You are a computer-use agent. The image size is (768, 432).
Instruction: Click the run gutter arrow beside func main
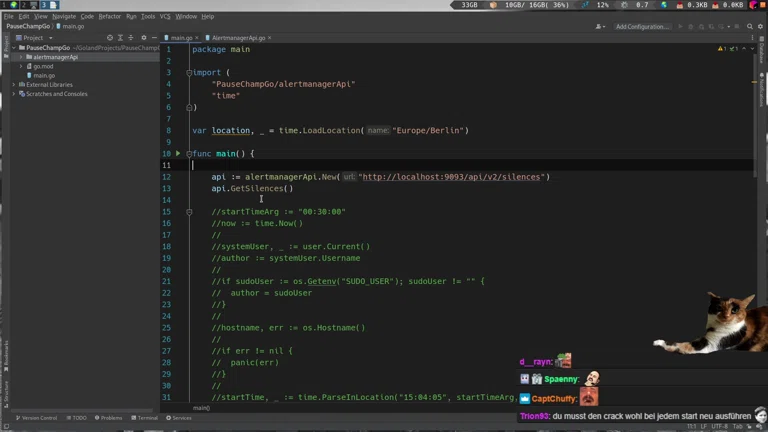[x=180, y=153]
